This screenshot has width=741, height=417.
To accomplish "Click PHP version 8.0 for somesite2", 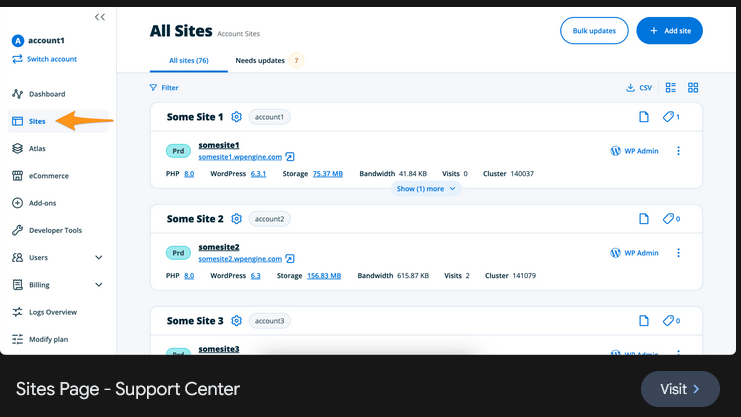I will coord(189,276).
